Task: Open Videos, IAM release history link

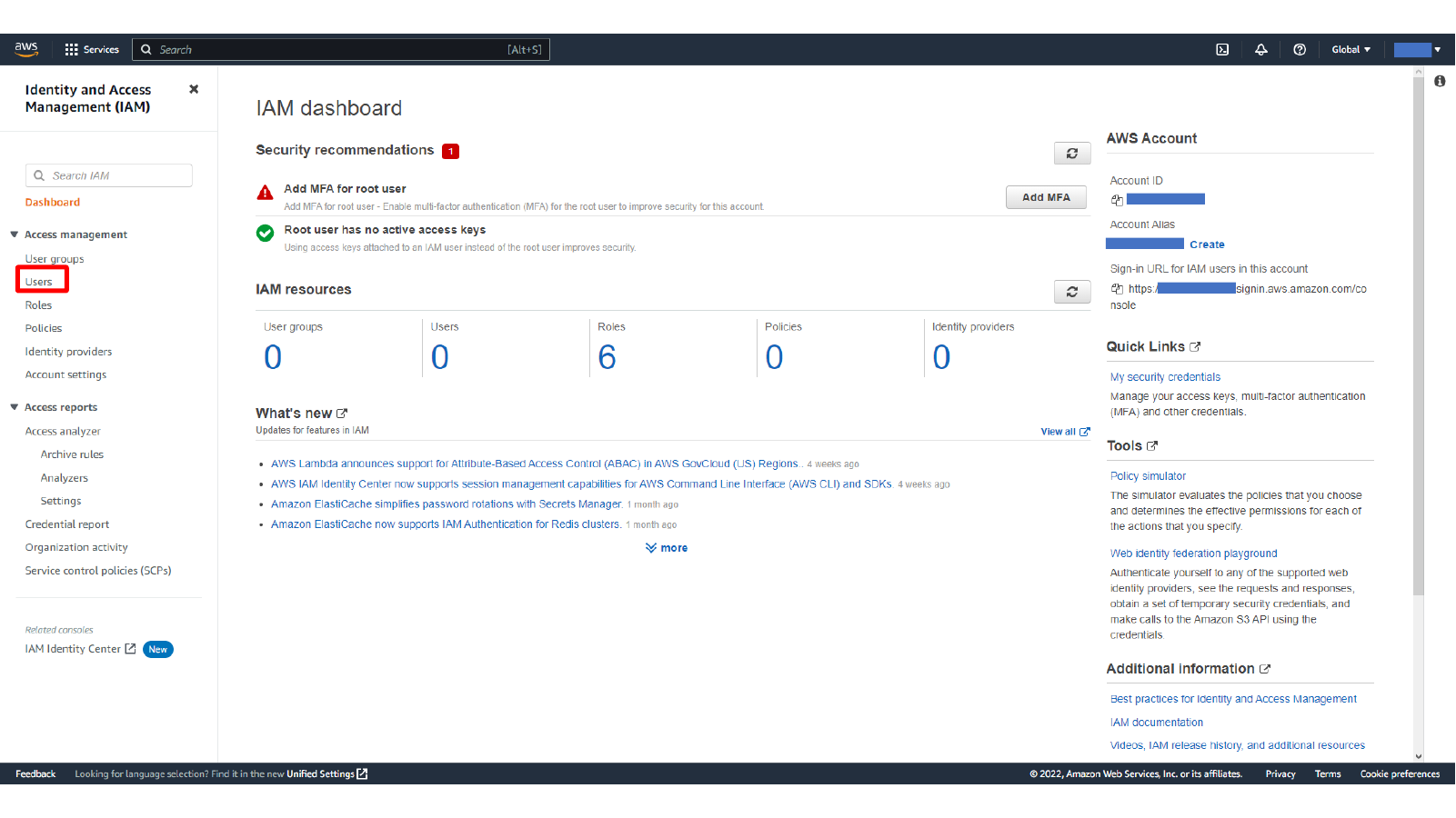Action: coord(1237,745)
